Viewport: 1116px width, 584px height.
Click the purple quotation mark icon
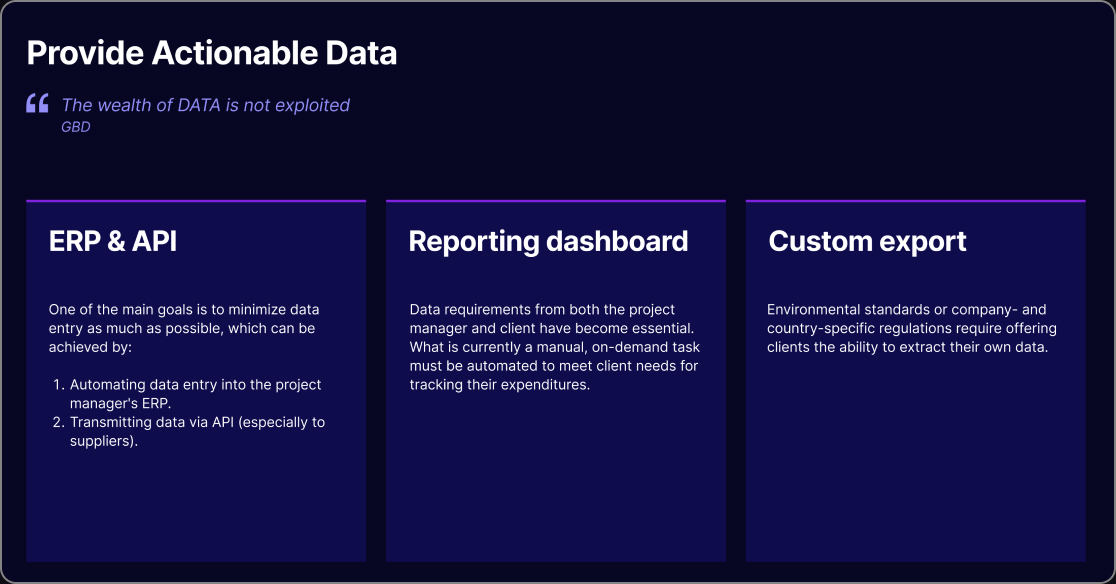pyautogui.click(x=38, y=103)
